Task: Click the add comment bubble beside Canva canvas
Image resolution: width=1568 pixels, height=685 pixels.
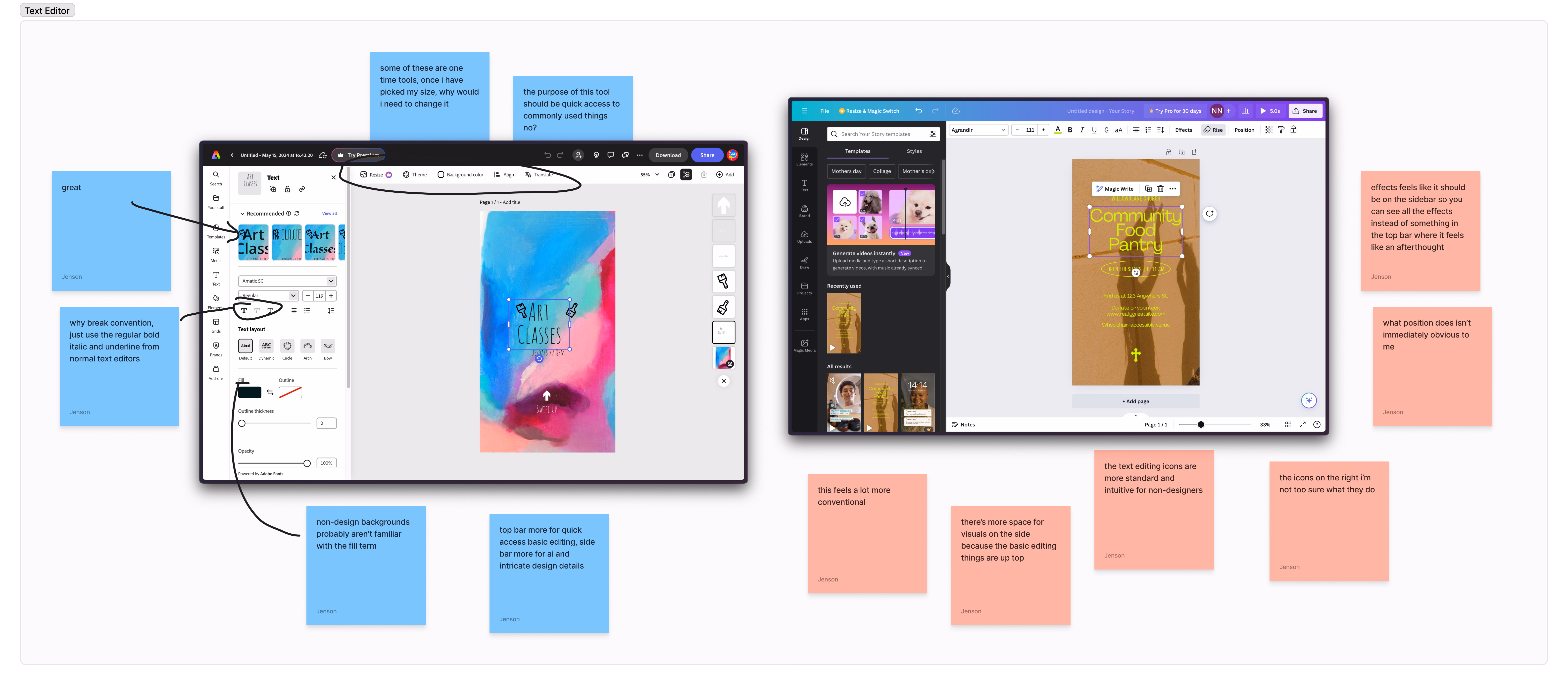Action: (1210, 214)
